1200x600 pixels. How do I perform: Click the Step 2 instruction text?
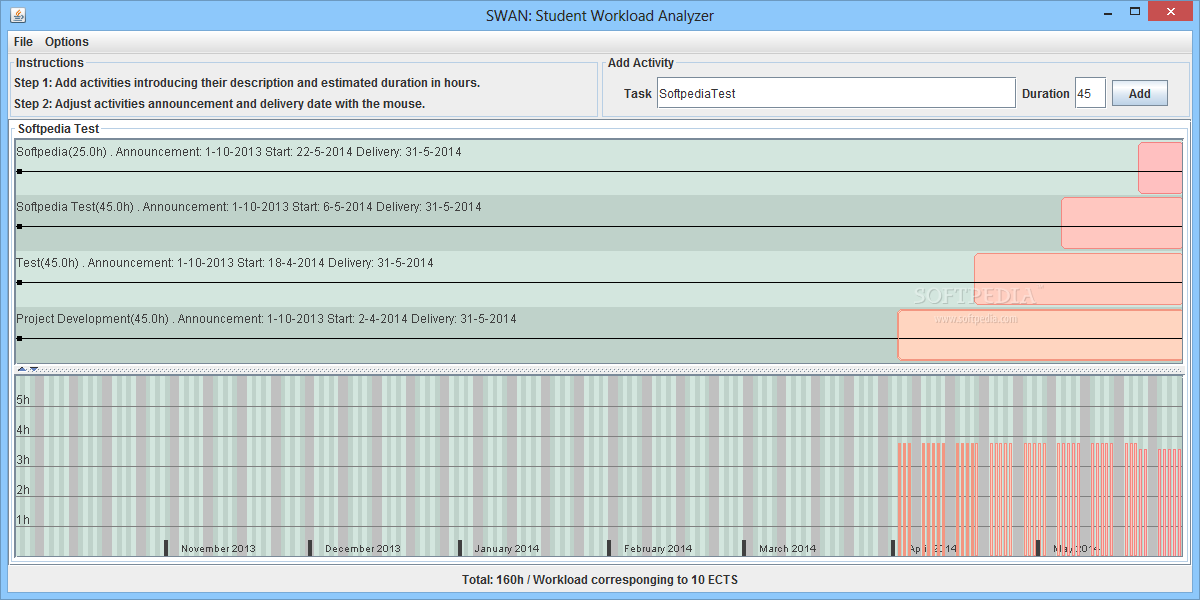tap(219, 104)
